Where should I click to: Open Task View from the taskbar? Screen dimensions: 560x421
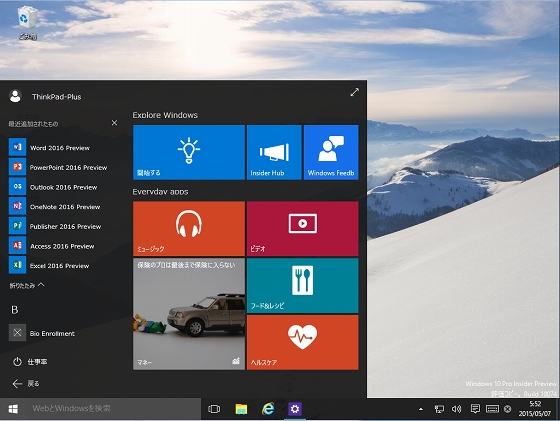click(x=214, y=409)
